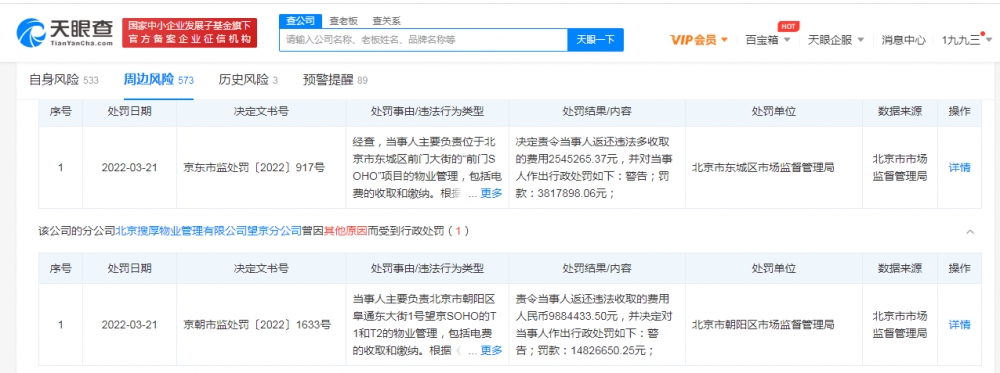Open 北京搜厚物业管理有限公司望京分公司 company link

pos(208,231)
